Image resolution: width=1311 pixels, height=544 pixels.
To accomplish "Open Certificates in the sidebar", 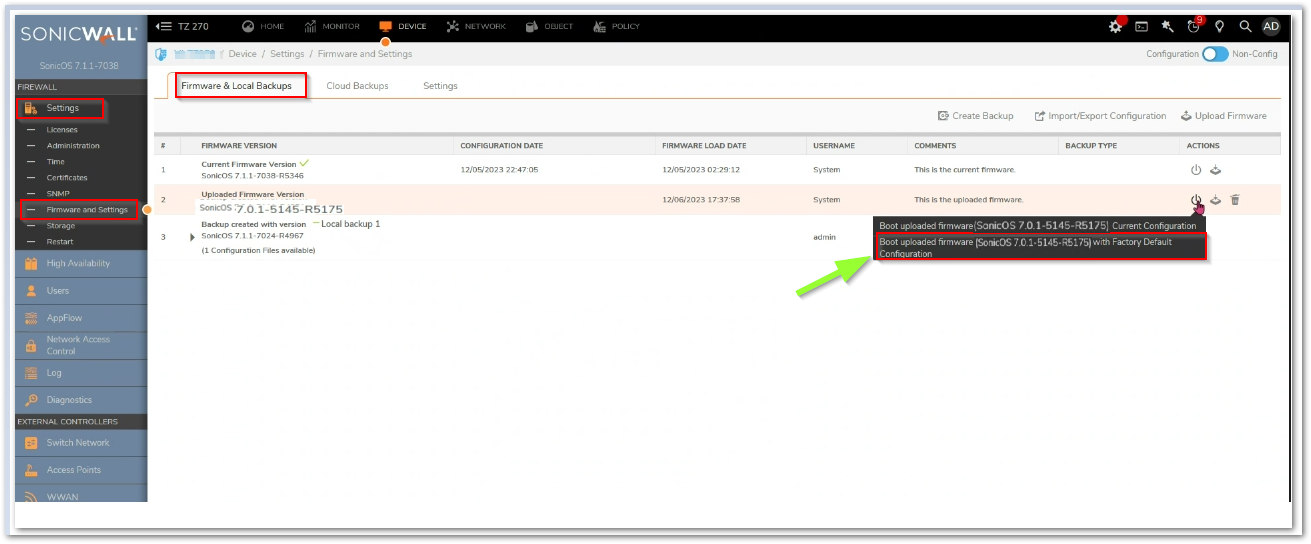I will point(67,178).
